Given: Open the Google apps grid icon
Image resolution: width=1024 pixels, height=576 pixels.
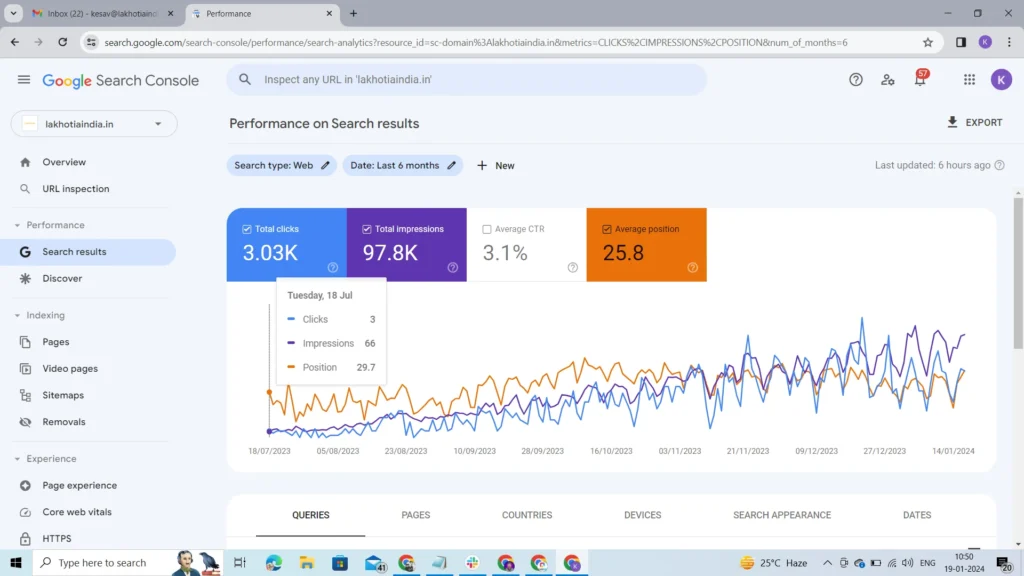Looking at the screenshot, I should [x=969, y=80].
